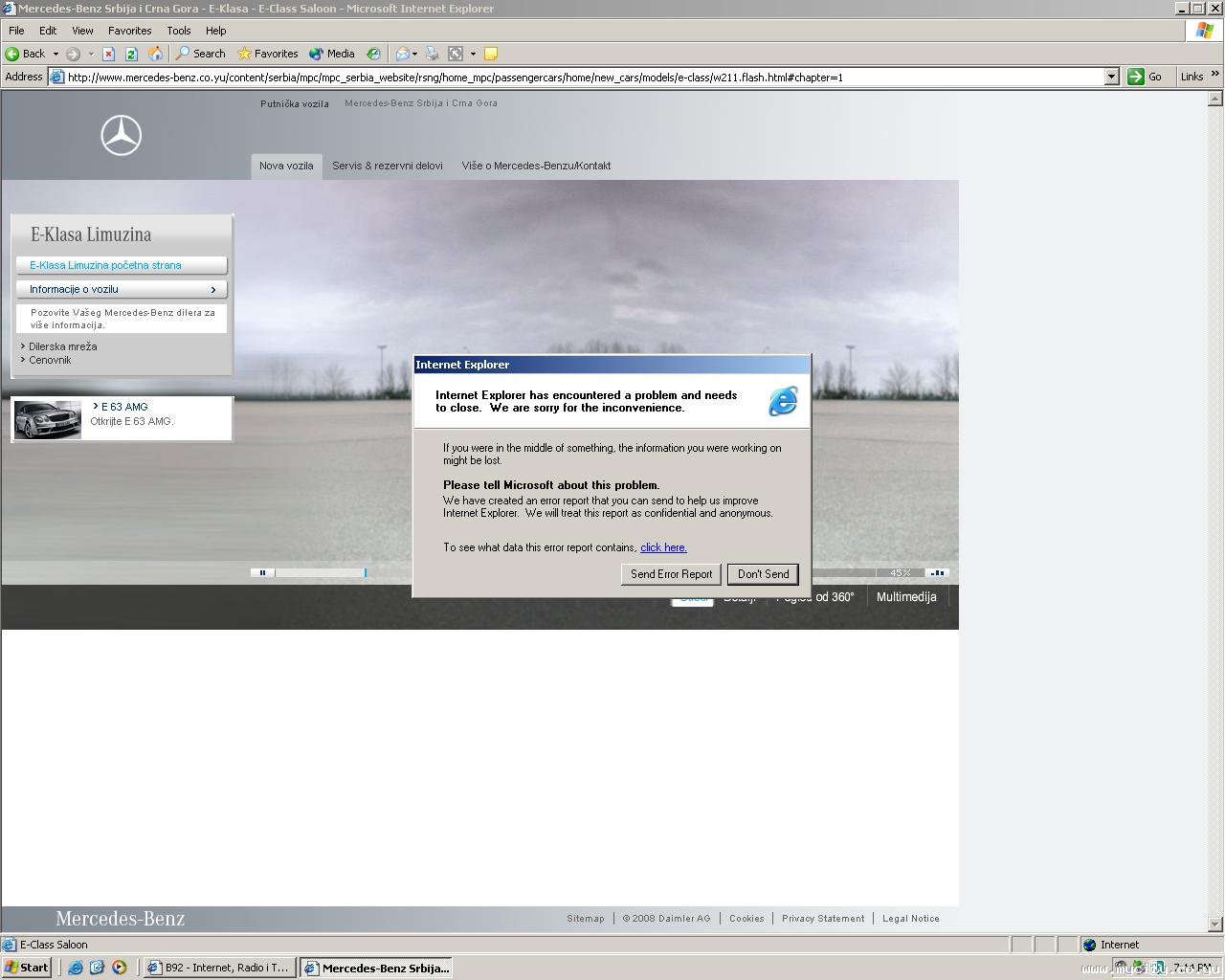Click the Print toolbar icon
1225x980 pixels.
click(432, 54)
